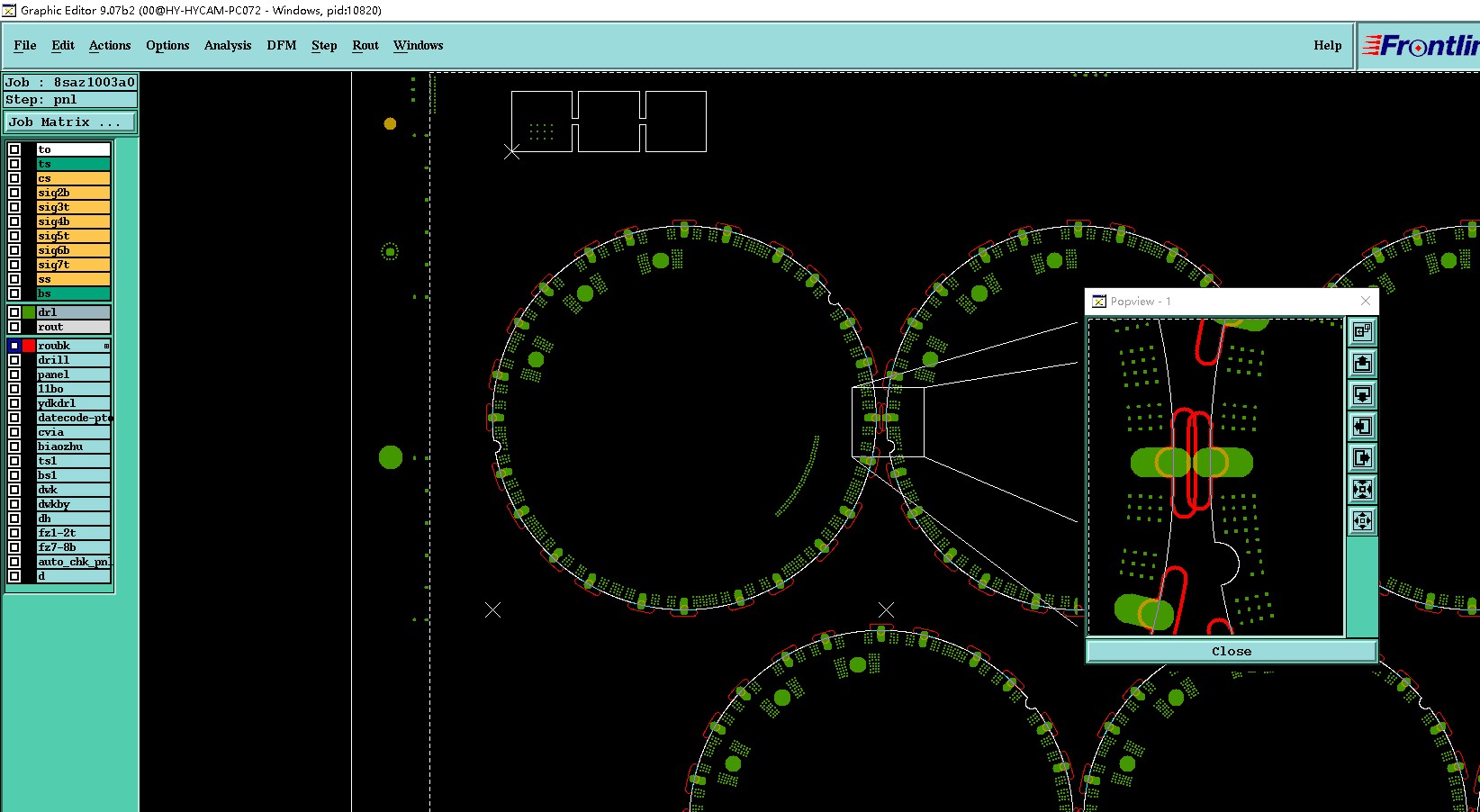This screenshot has width=1480, height=812.
Task: Click the Graphic Editor title bar icon
Action: click(9, 10)
